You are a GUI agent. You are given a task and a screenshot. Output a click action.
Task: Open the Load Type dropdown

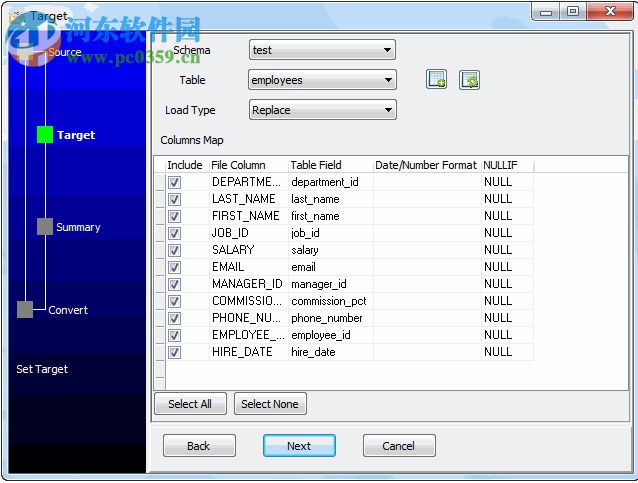[322, 110]
